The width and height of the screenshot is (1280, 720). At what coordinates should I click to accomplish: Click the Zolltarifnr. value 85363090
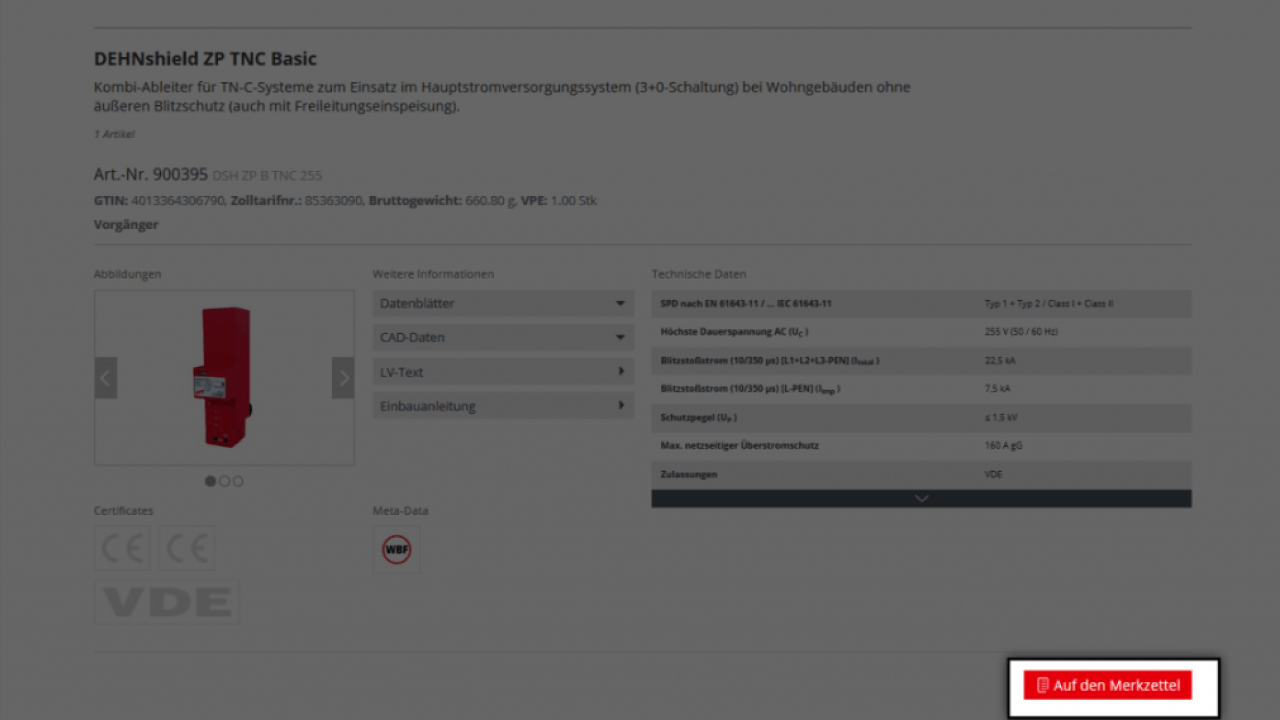(335, 201)
